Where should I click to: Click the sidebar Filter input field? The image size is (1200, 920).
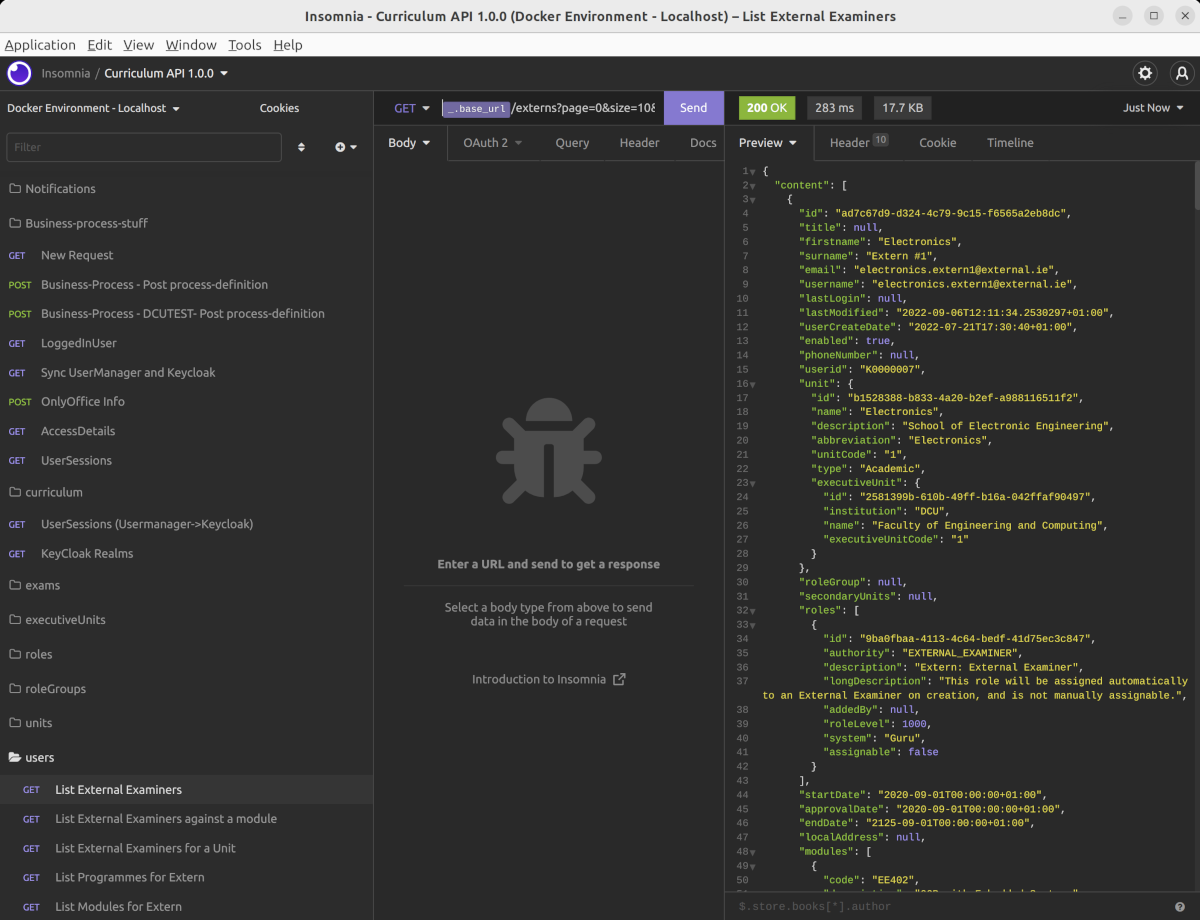tap(143, 147)
